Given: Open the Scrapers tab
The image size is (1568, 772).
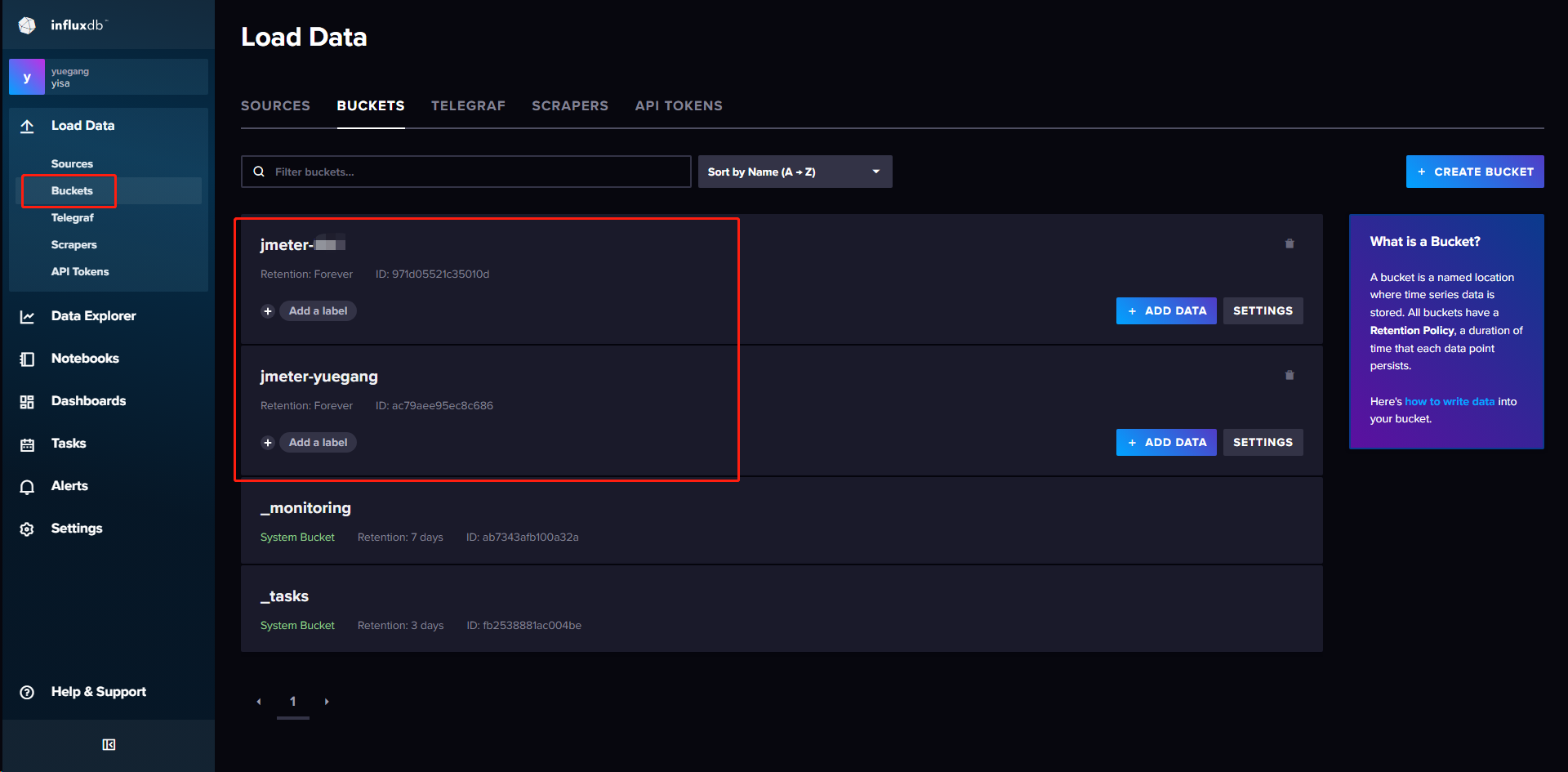Looking at the screenshot, I should 570,106.
